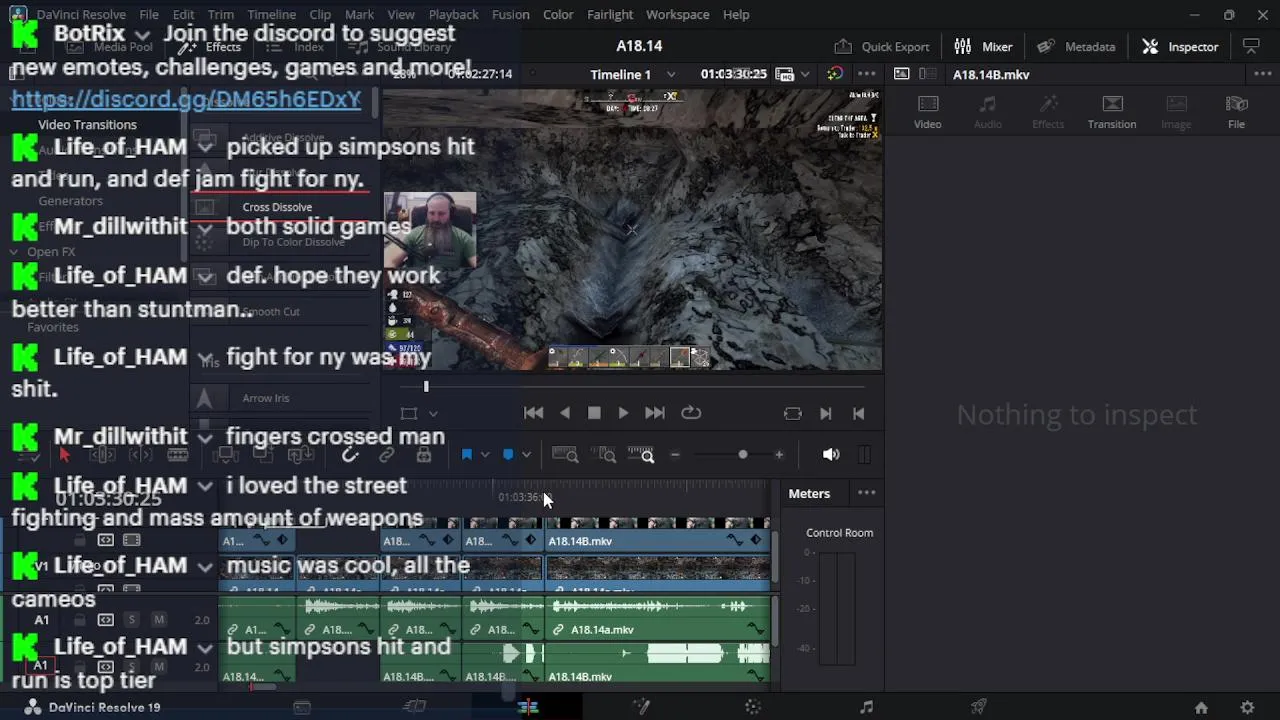Select the Audio tab in Inspector
1280x720 pixels.
987,112
